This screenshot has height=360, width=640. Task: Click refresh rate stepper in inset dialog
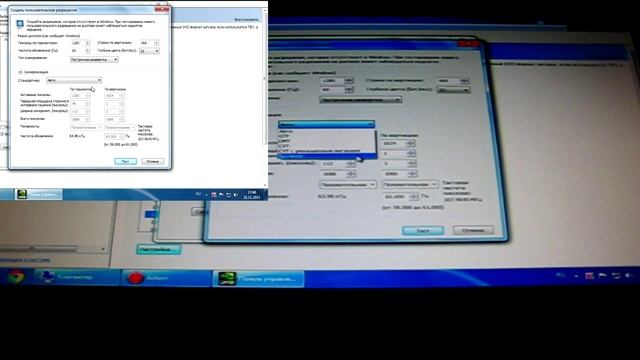pyautogui.click(x=88, y=51)
